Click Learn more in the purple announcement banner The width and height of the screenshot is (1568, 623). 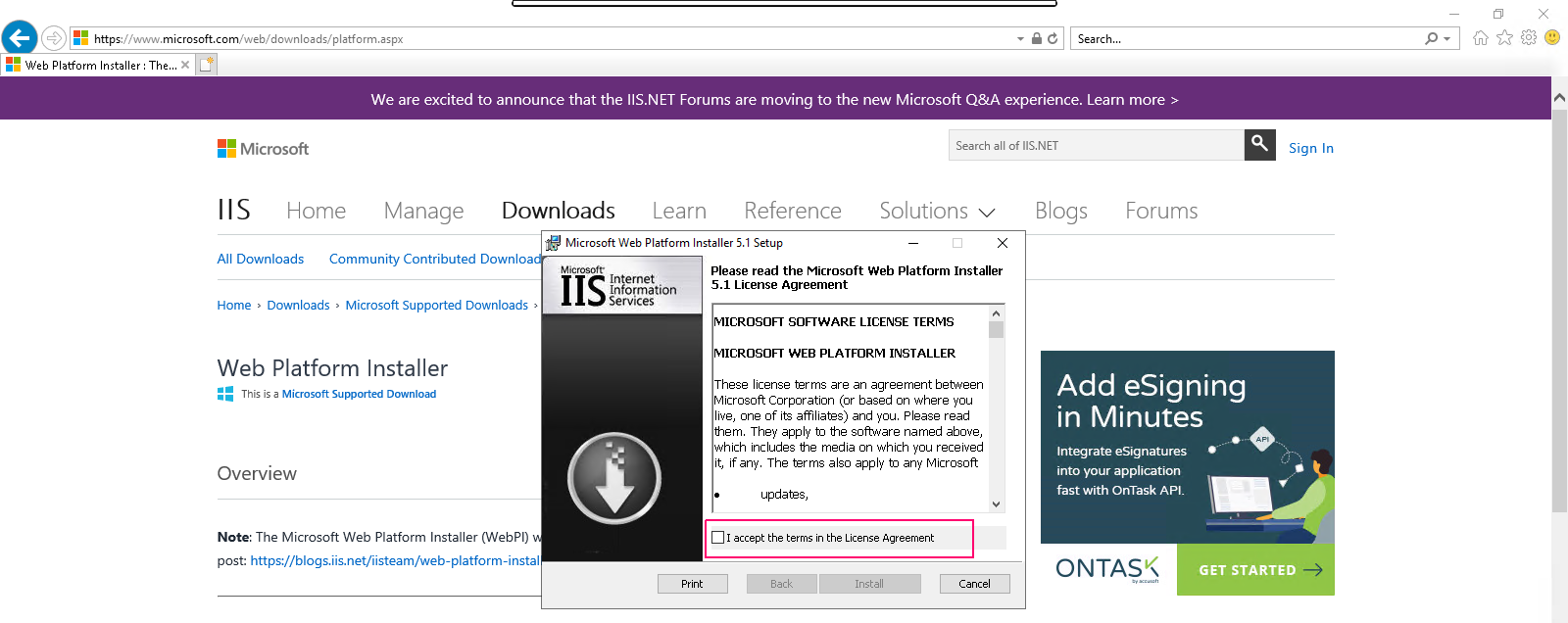pyautogui.click(x=1132, y=100)
